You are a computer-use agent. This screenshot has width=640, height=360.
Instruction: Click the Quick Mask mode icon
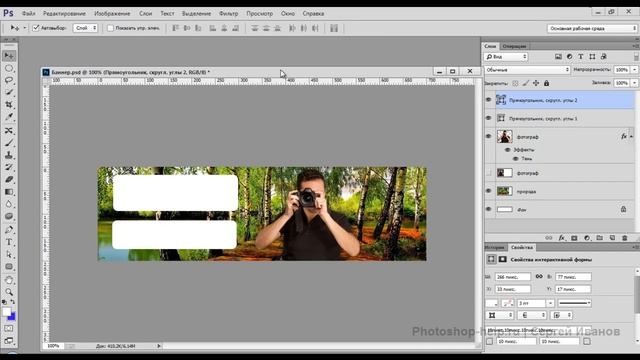pos(9,329)
